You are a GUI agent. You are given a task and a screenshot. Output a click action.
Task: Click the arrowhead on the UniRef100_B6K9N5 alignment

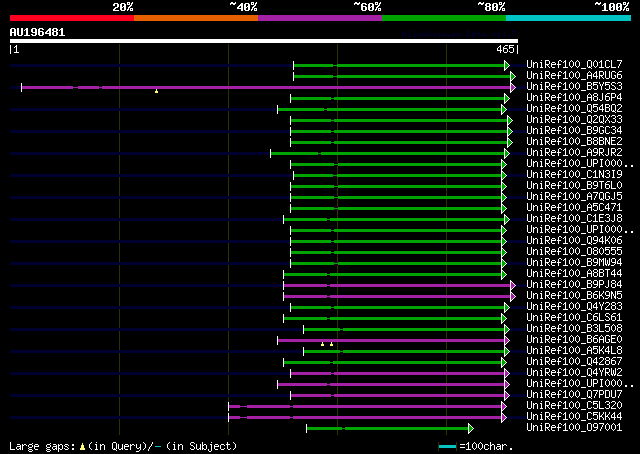512,296
